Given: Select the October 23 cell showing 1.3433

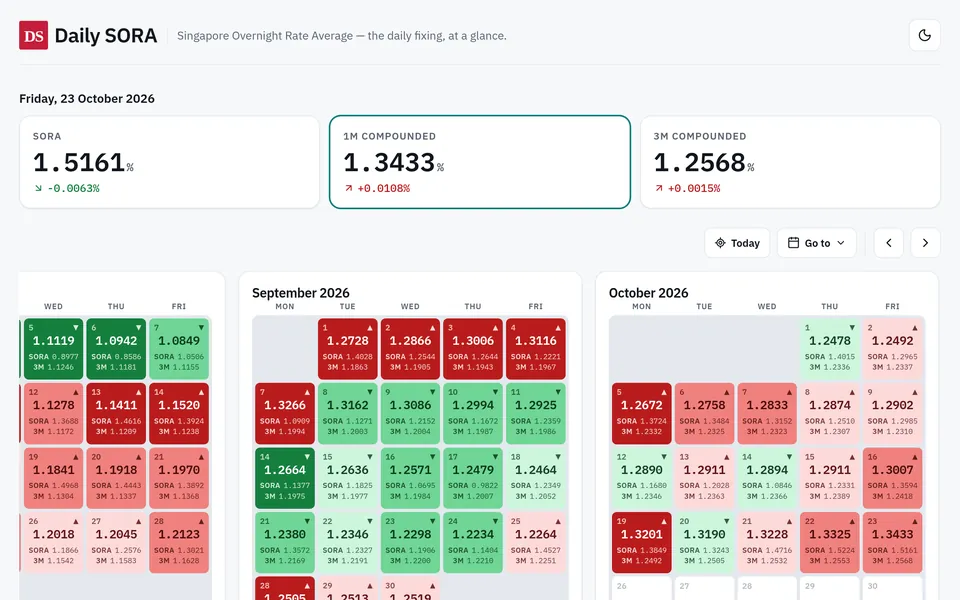Looking at the screenshot, I should [893, 542].
